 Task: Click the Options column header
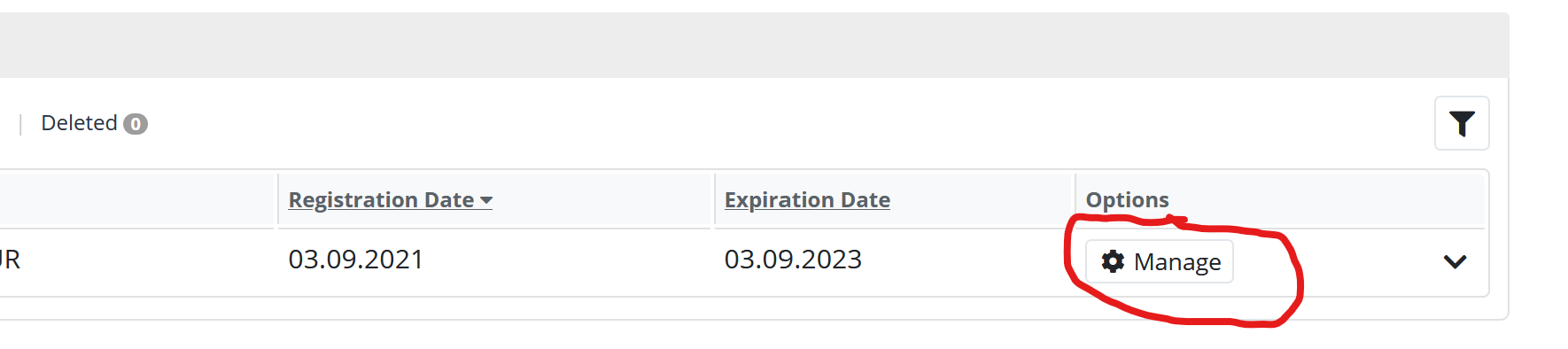1127,200
